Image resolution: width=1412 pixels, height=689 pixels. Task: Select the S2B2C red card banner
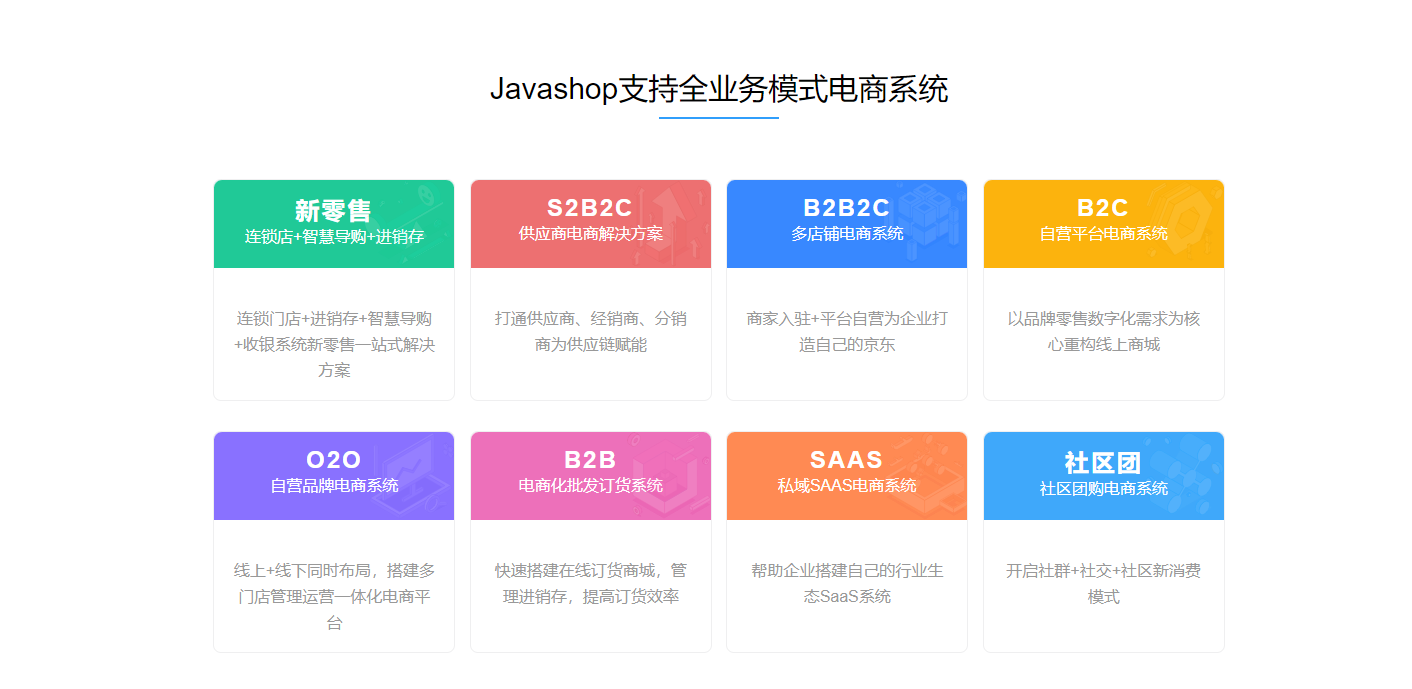(590, 223)
